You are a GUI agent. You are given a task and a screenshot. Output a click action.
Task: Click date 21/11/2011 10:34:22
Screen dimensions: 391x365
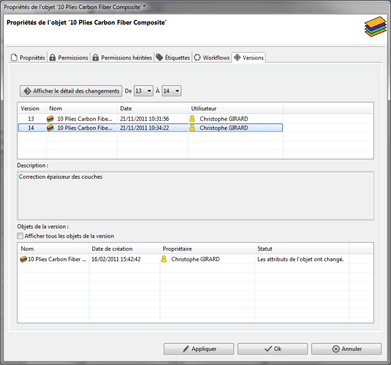pyautogui.click(x=145, y=128)
